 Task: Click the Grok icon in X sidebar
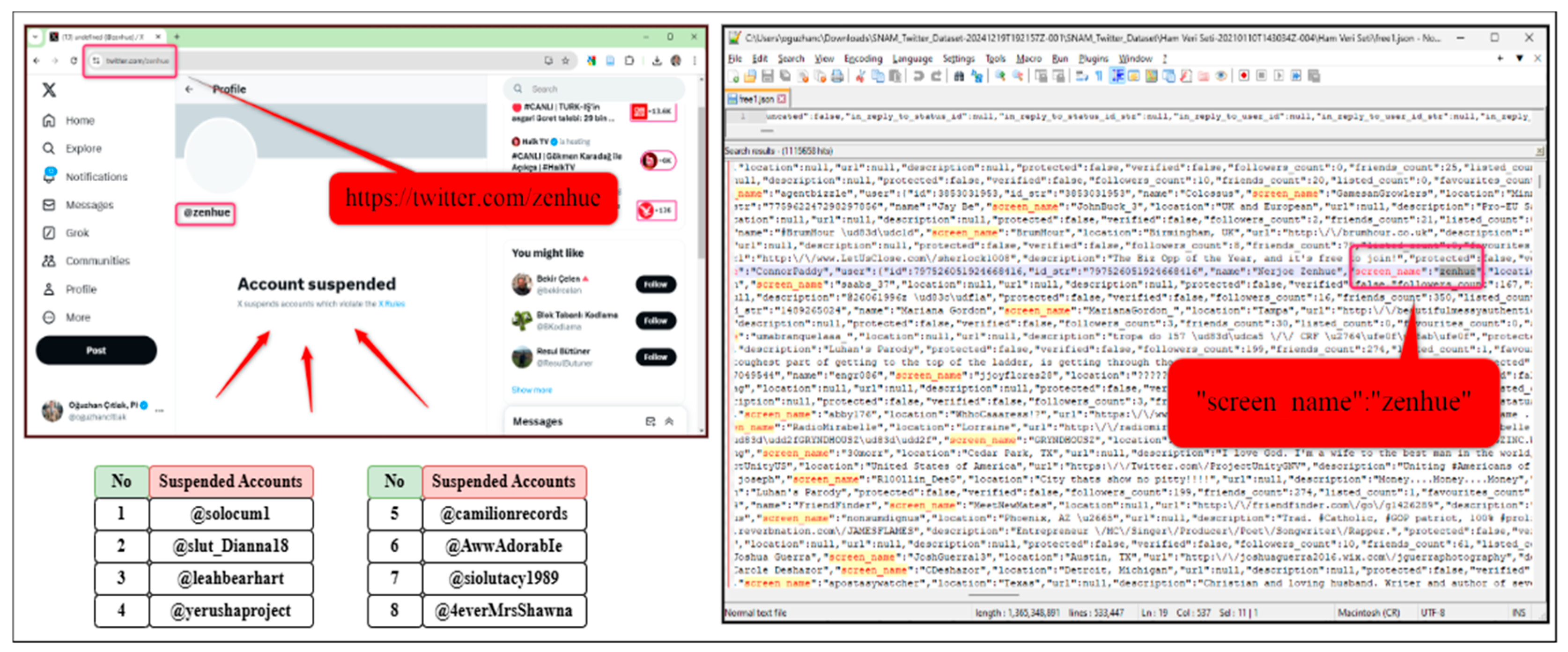coord(49,232)
